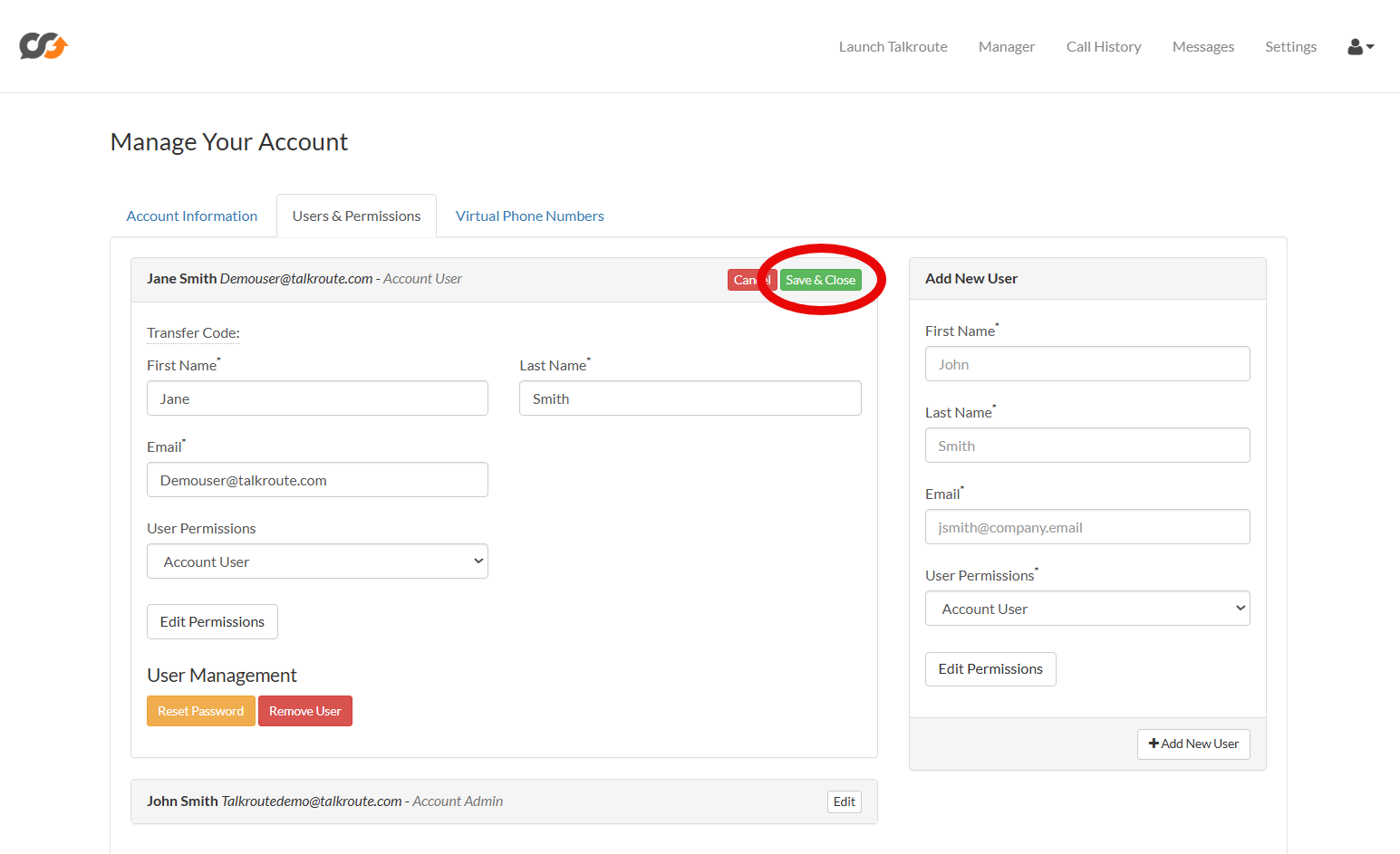
Task: Edit John Smith's account entry
Action: click(x=844, y=801)
